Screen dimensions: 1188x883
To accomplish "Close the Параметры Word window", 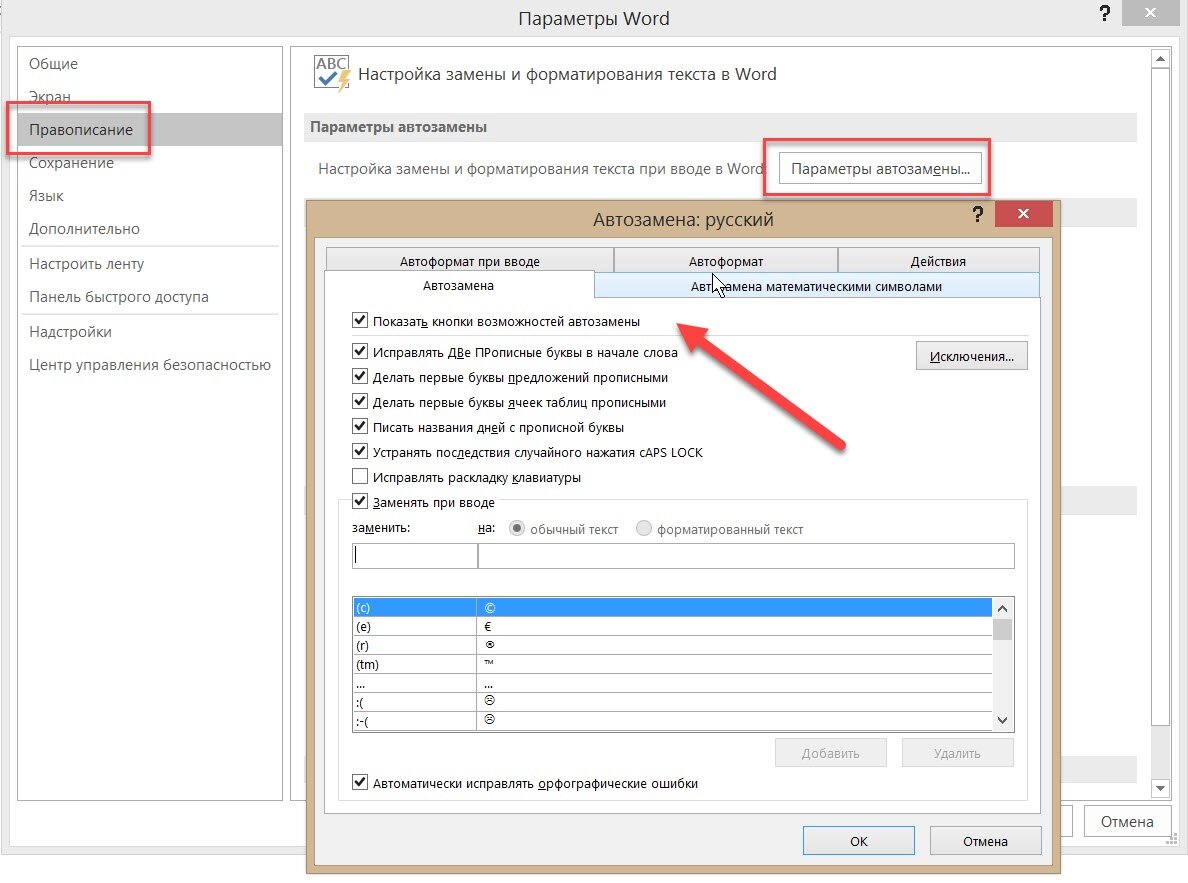I will click(1150, 13).
